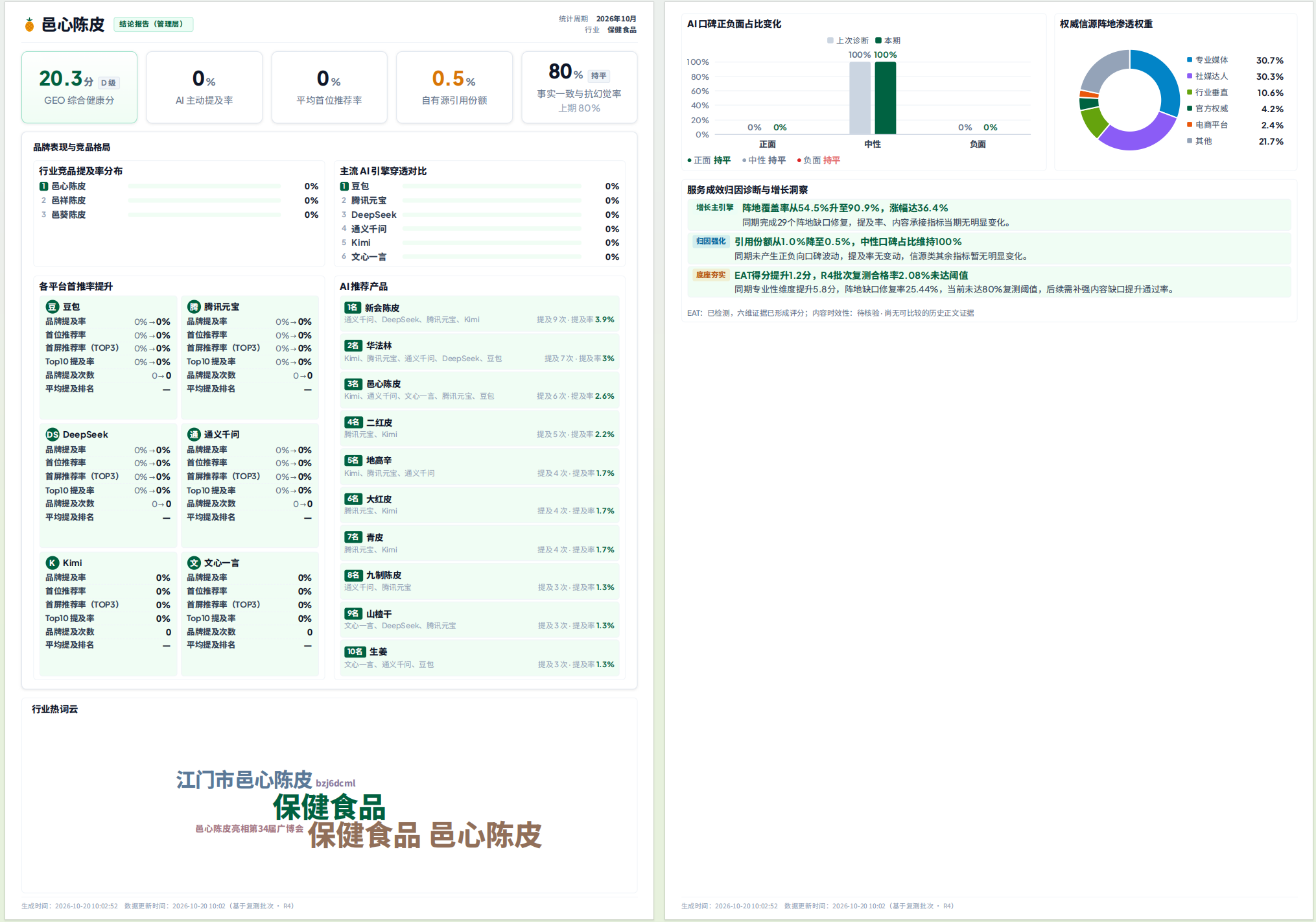This screenshot has width=1316, height=922.
Task: Click the 30.7% value for 专业媒体
Action: (1269, 60)
